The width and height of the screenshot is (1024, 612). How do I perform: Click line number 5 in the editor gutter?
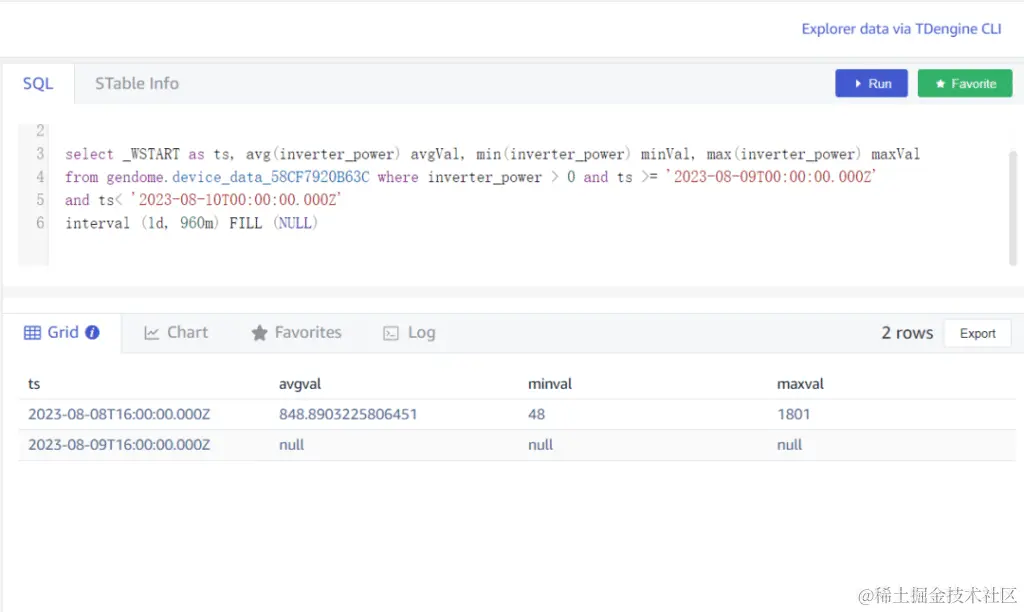point(38,200)
